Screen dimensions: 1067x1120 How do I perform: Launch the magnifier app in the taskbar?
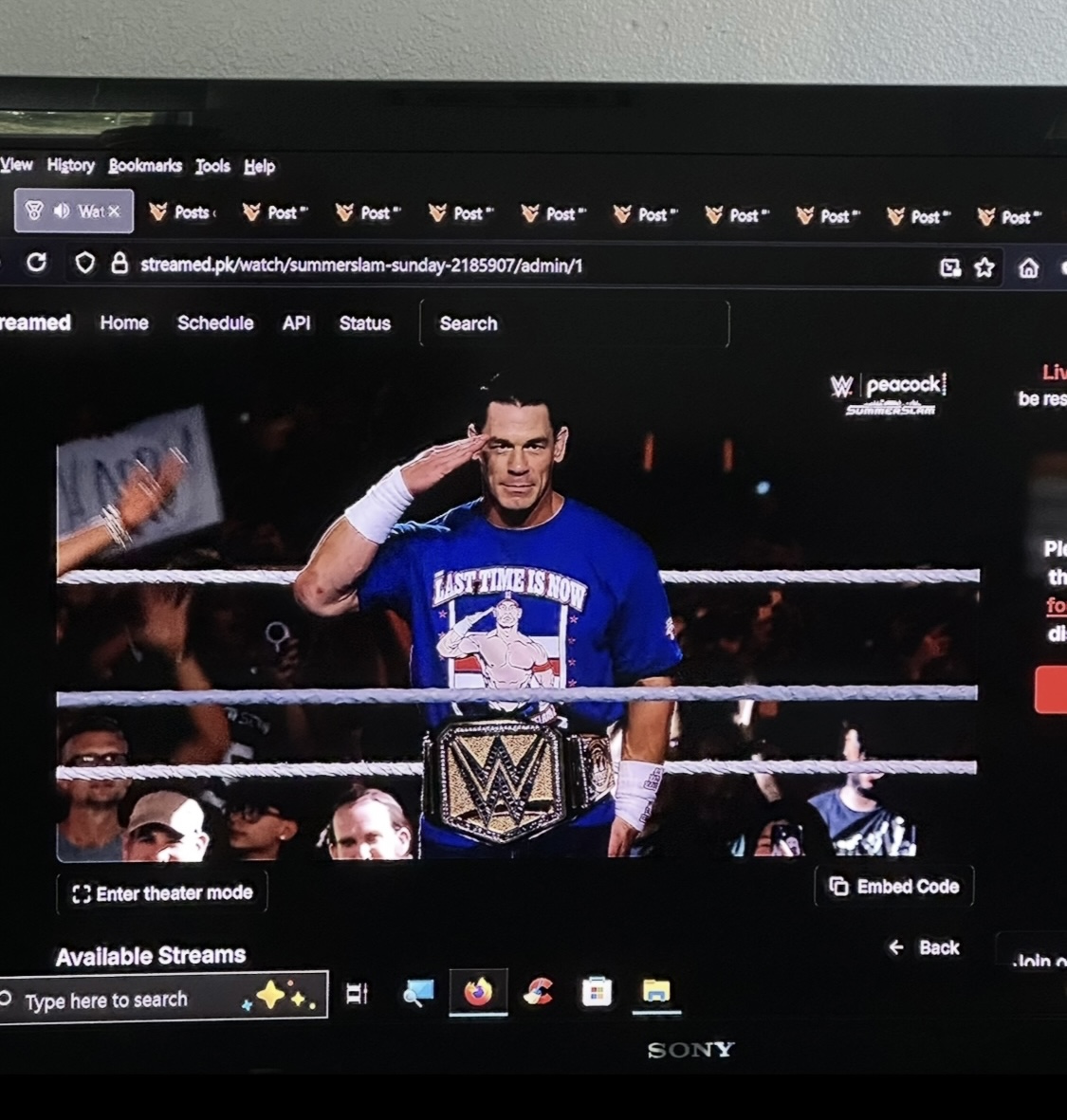pyautogui.click(x=418, y=992)
